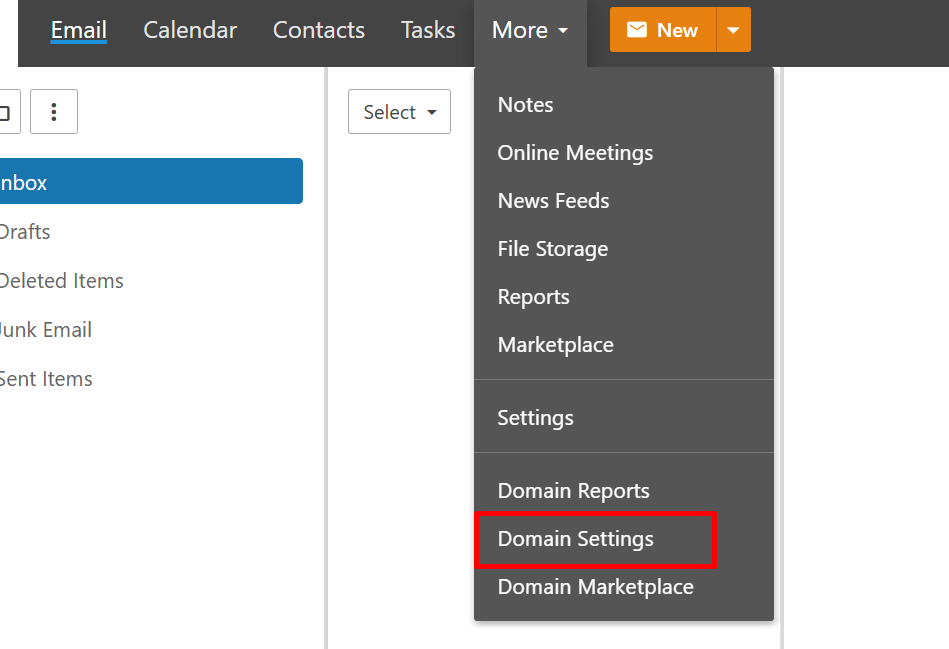Viewport: 949px width, 649px height.
Task: Compose a new email with New button
Action: coord(663,30)
